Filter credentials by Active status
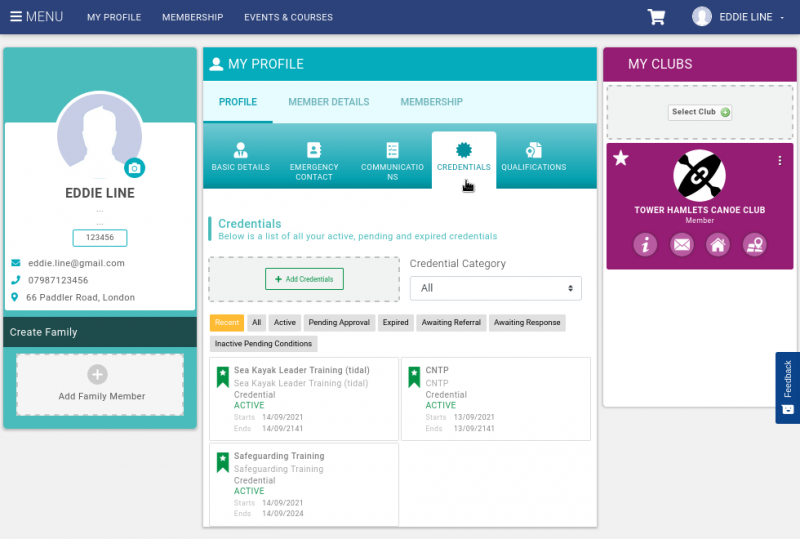800x539 pixels. click(285, 323)
